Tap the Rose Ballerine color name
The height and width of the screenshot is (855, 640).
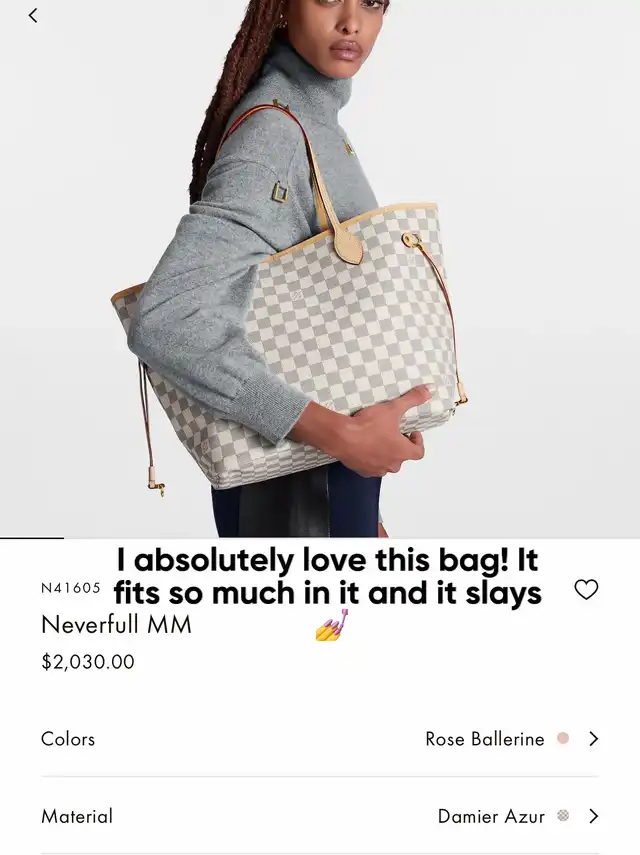(485, 739)
